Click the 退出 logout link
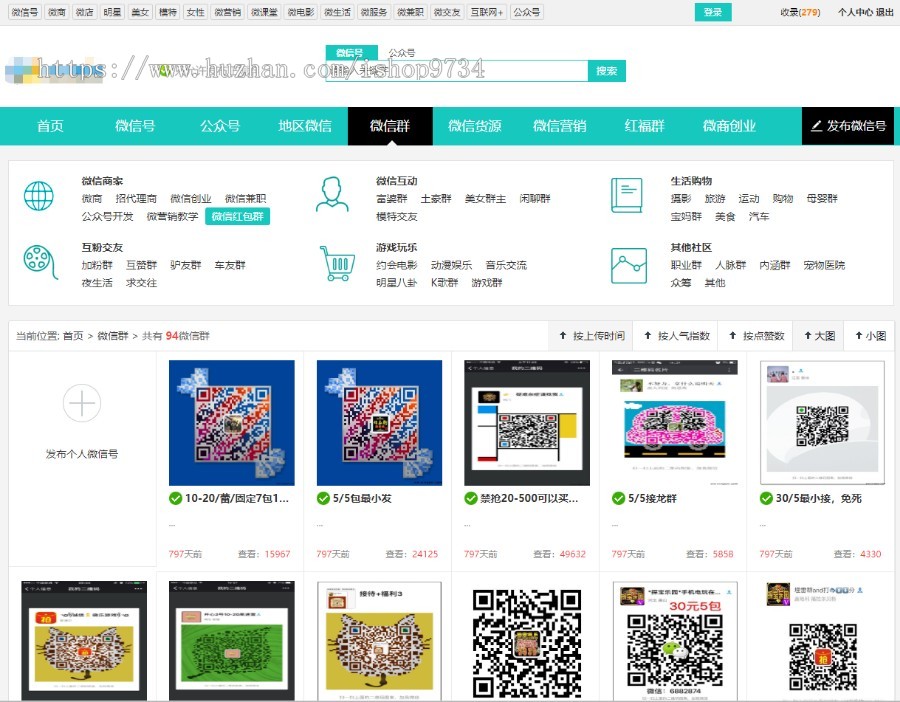This screenshot has width=900, height=702. point(885,12)
